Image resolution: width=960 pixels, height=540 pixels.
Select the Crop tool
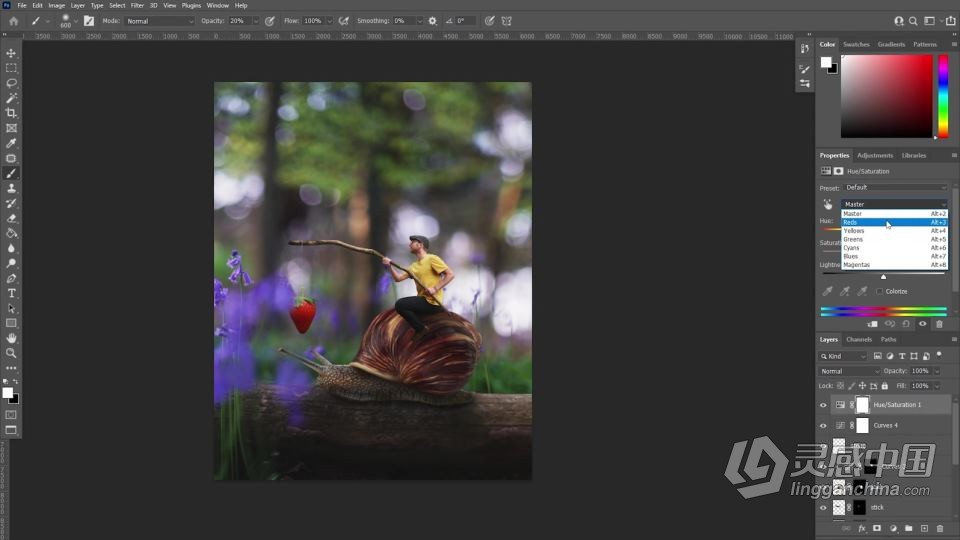click(11, 113)
